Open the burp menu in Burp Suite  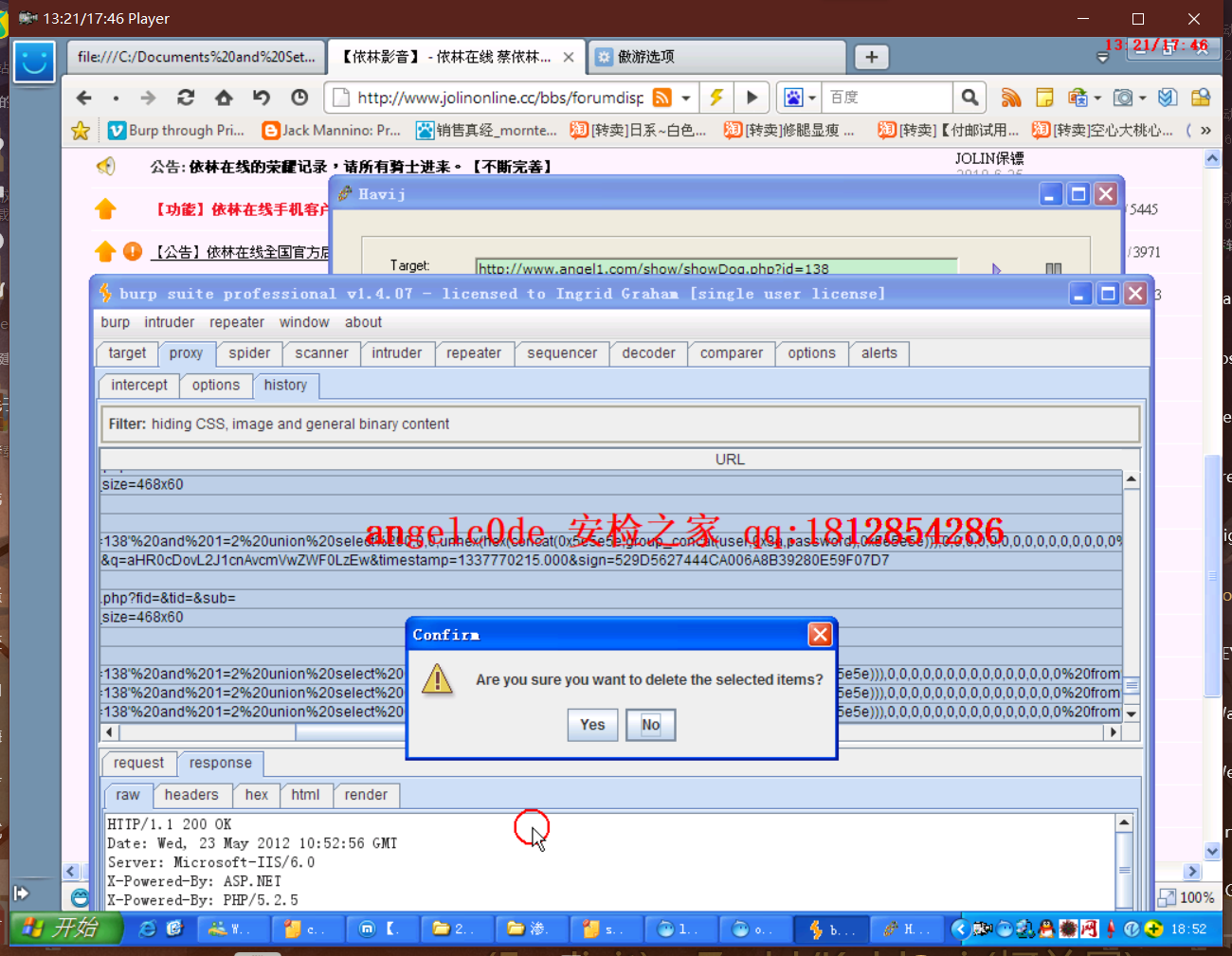click(115, 322)
